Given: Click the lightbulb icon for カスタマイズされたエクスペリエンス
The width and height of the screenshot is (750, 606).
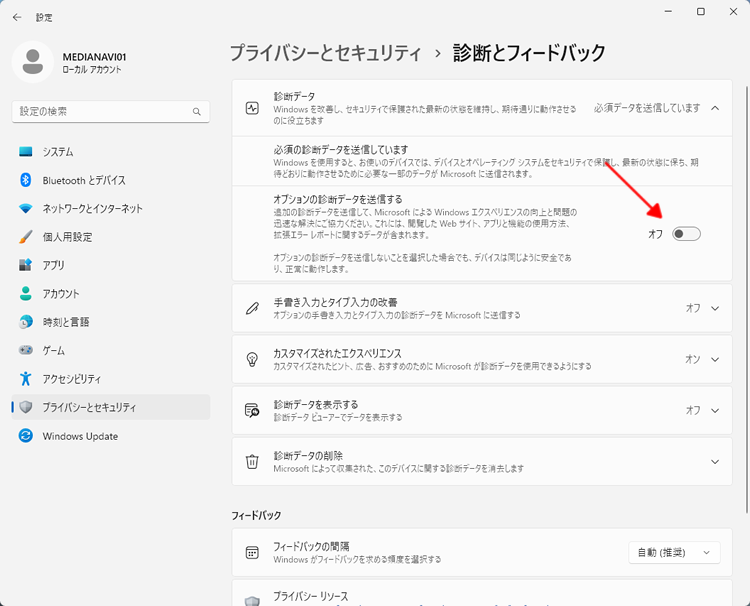Looking at the screenshot, I should (252, 359).
